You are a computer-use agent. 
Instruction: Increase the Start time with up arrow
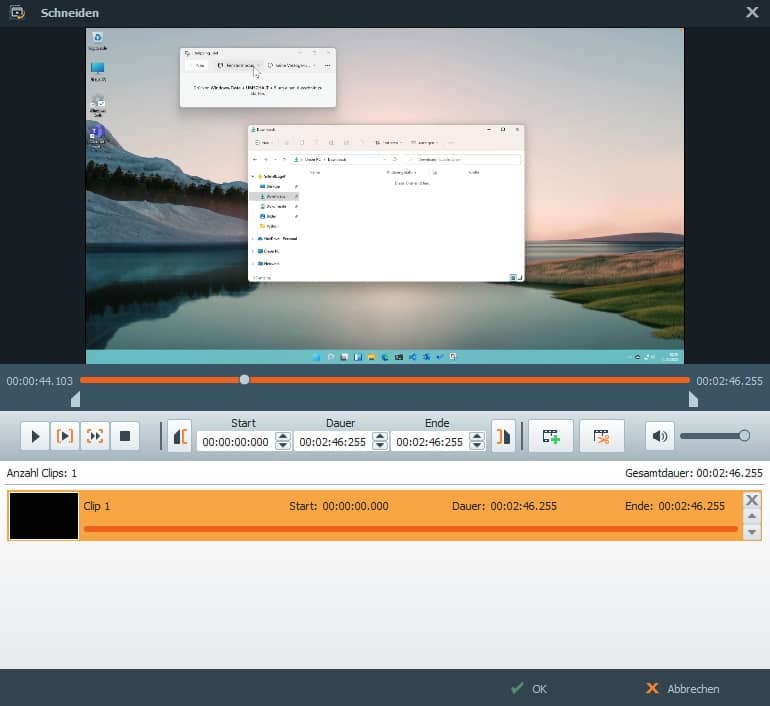pos(283,436)
